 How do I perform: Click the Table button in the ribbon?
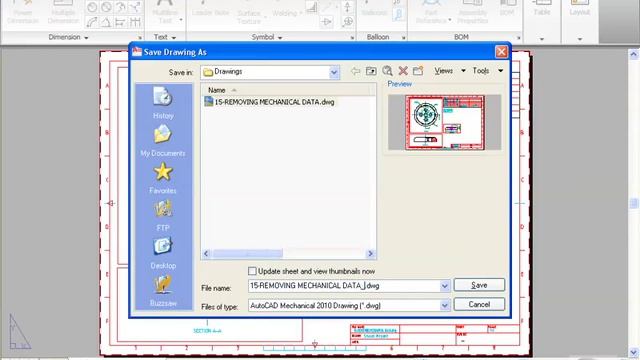(542, 9)
